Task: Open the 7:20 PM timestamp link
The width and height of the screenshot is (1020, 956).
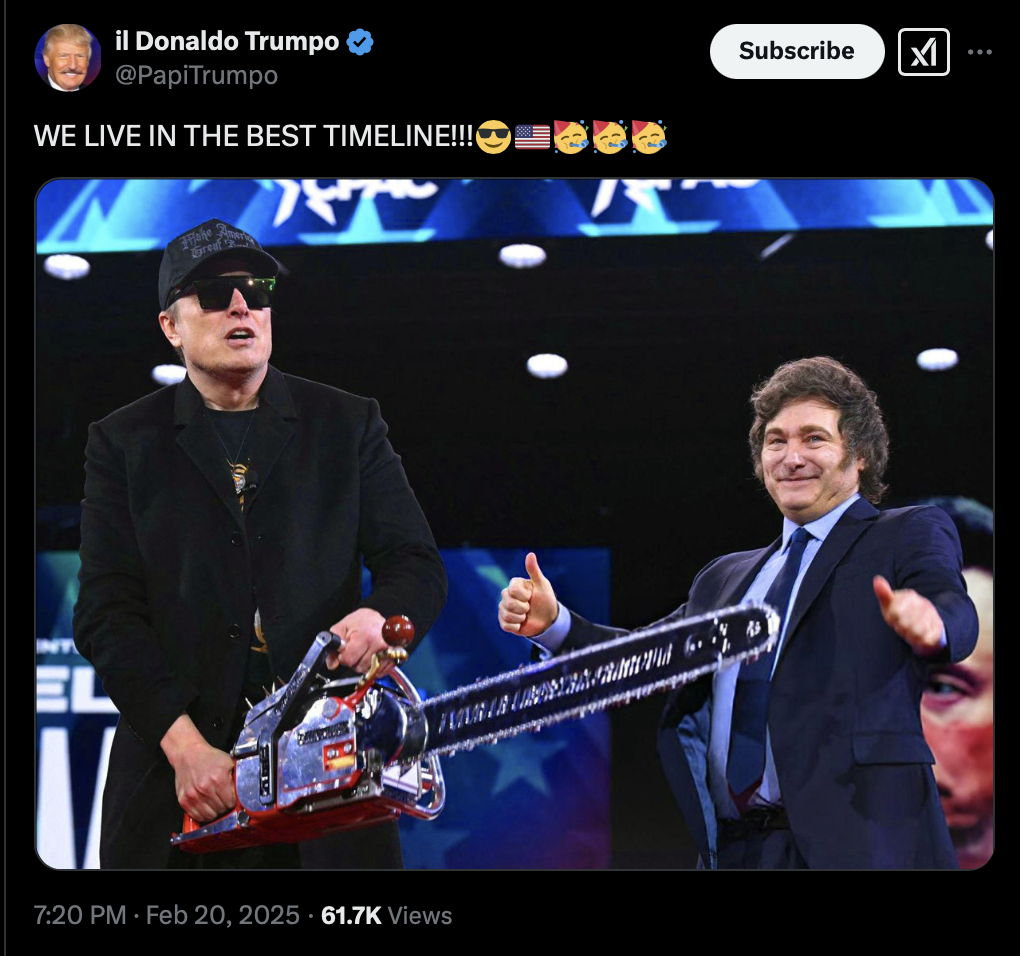Action: coord(80,915)
